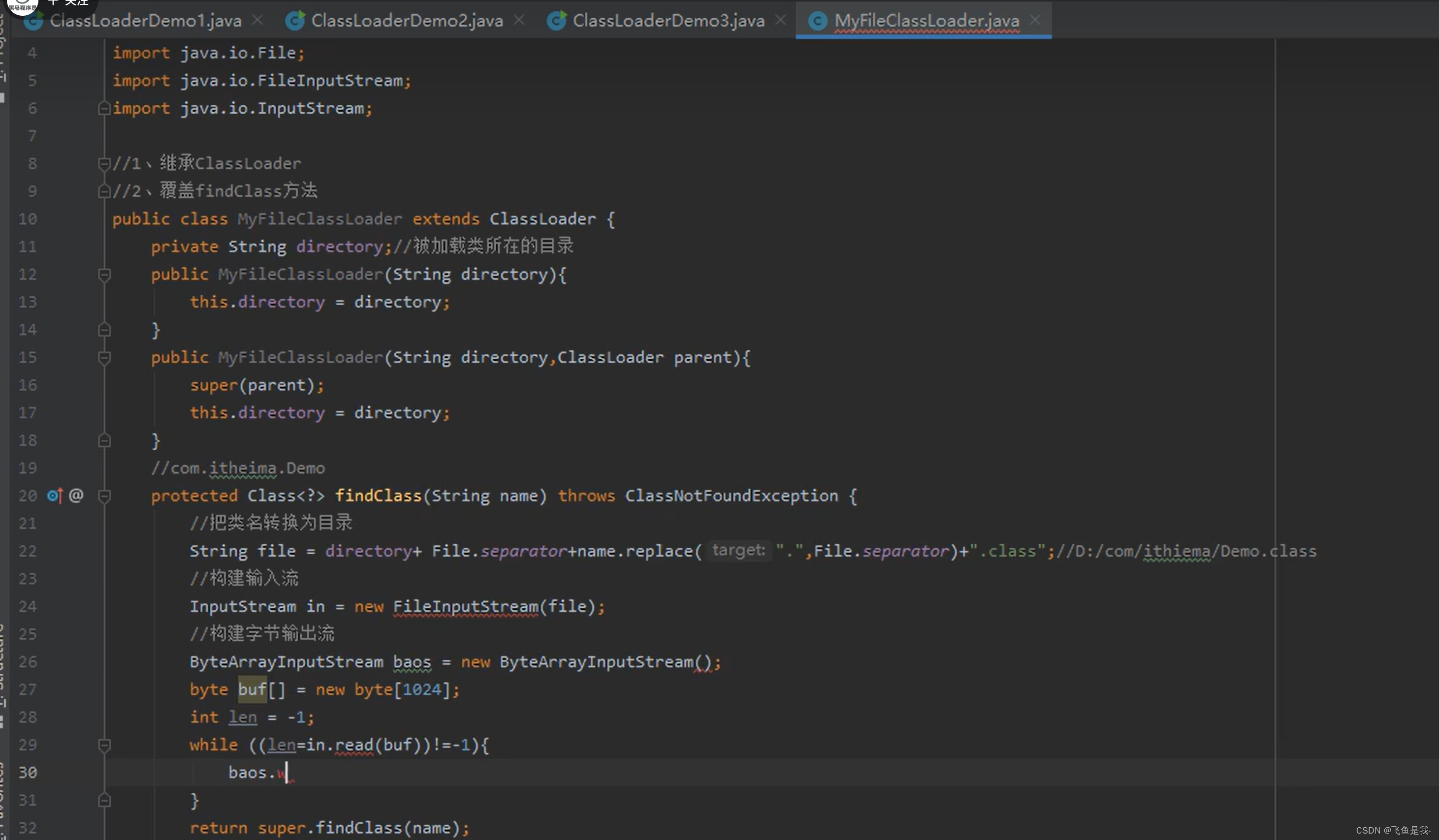Image resolution: width=1439 pixels, height=840 pixels.
Task: Click the class icon on ClassLoaderDemo2.java tab
Action: click(295, 21)
